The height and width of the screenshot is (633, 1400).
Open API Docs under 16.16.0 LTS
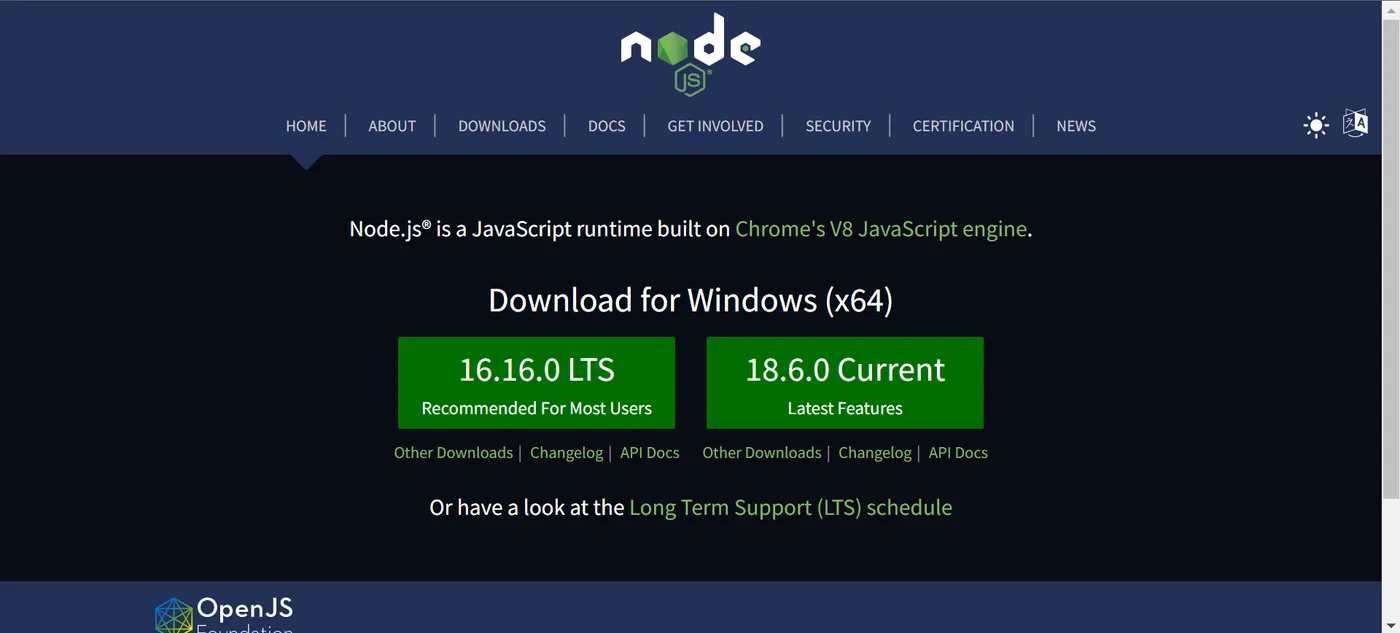649,453
